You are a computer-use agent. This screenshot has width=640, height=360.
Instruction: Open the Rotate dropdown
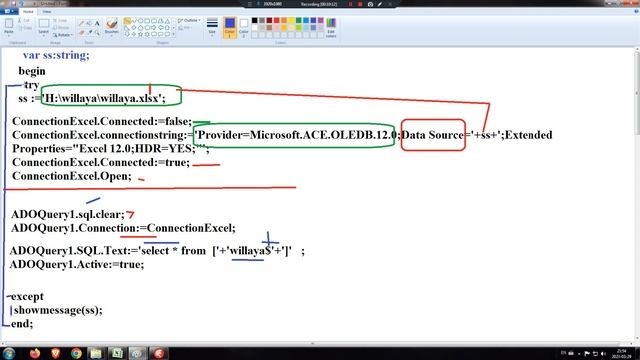pyautogui.click(x=63, y=35)
